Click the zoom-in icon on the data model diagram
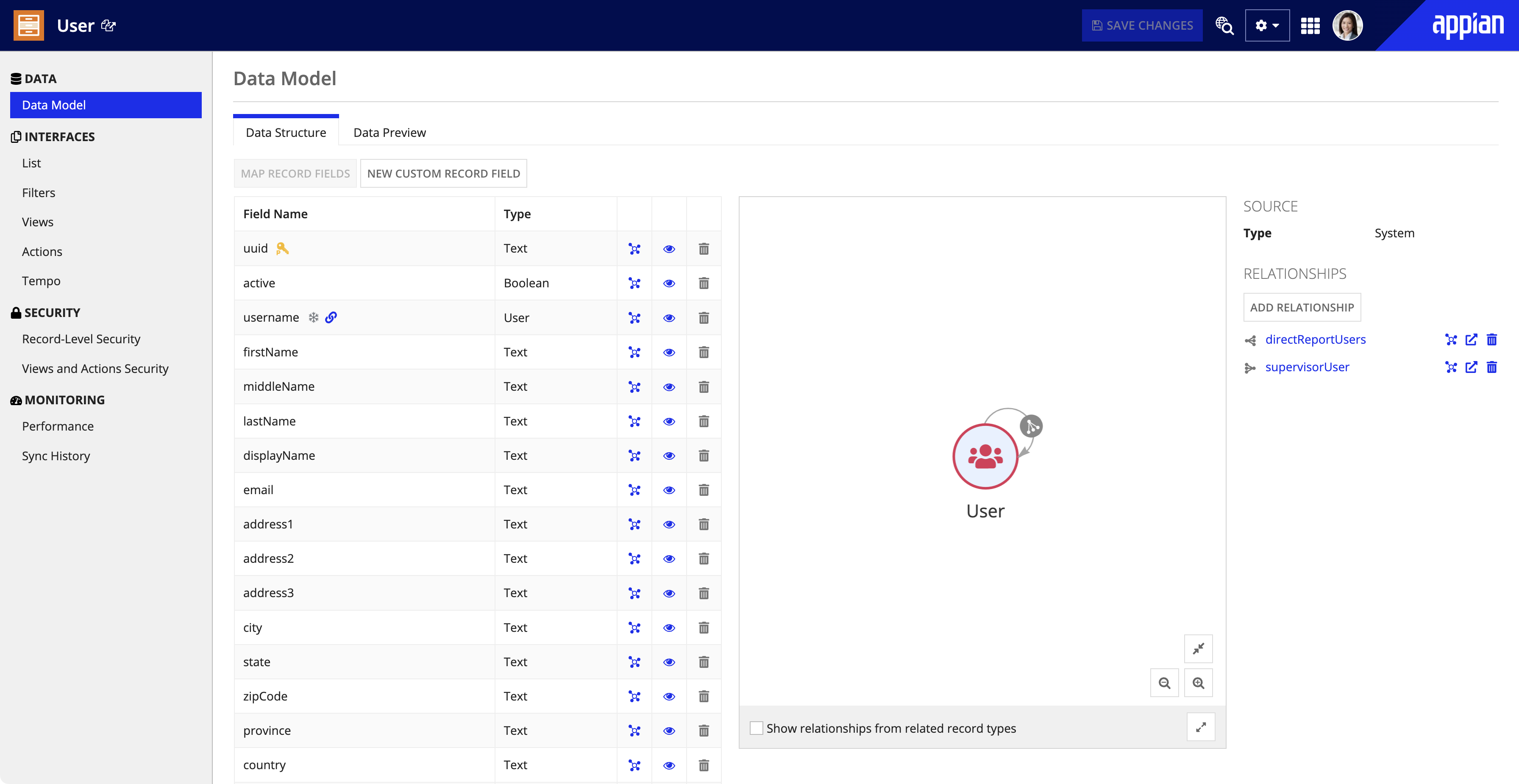This screenshot has width=1519, height=784. click(x=1197, y=683)
